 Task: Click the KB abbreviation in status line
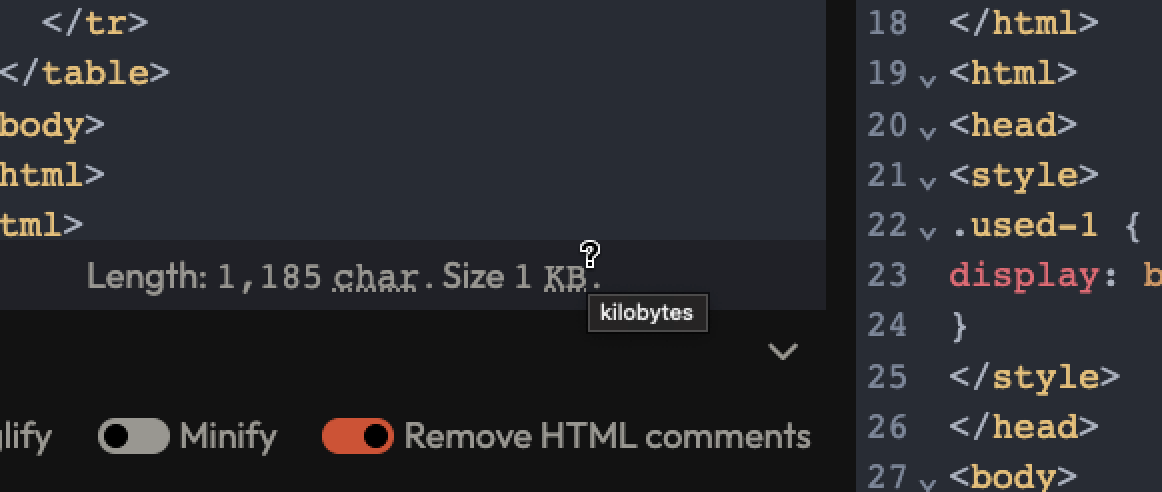pos(565,278)
